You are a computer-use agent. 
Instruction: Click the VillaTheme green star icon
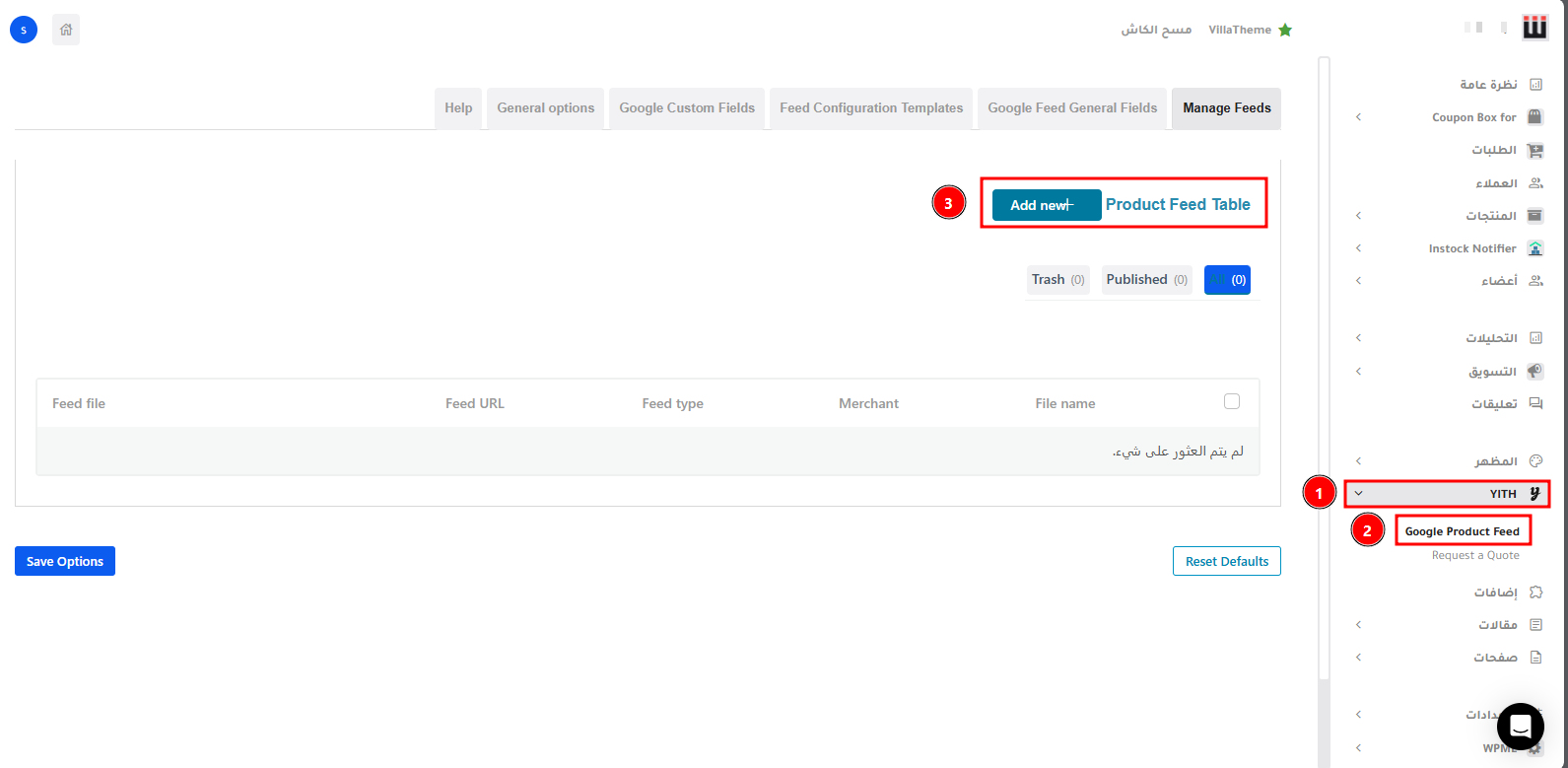click(1285, 31)
